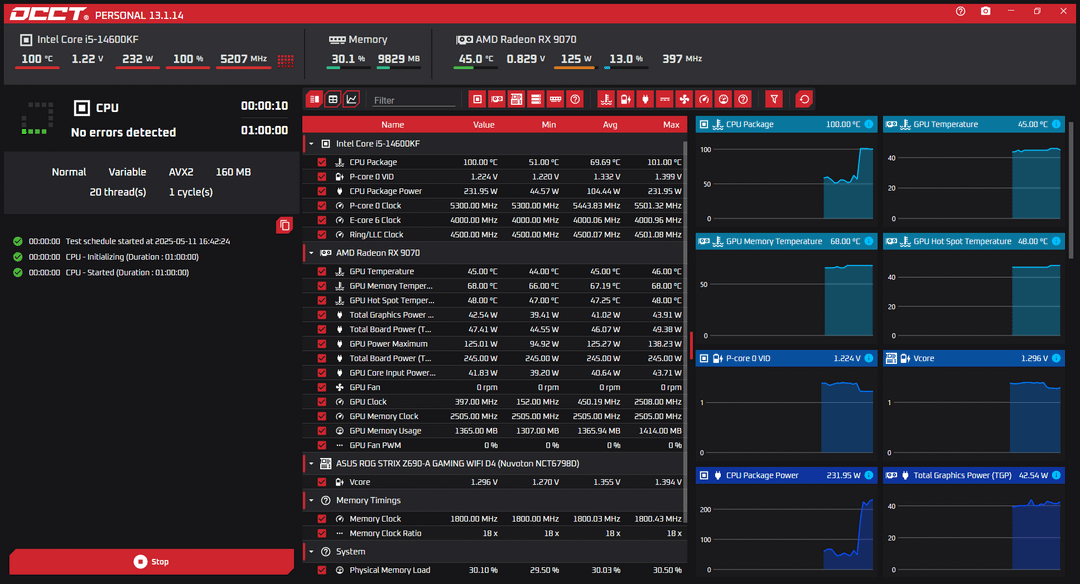Viewport: 1080px width, 584px height.
Task: Click the sensor table vertical scrollbar
Action: coord(685,331)
